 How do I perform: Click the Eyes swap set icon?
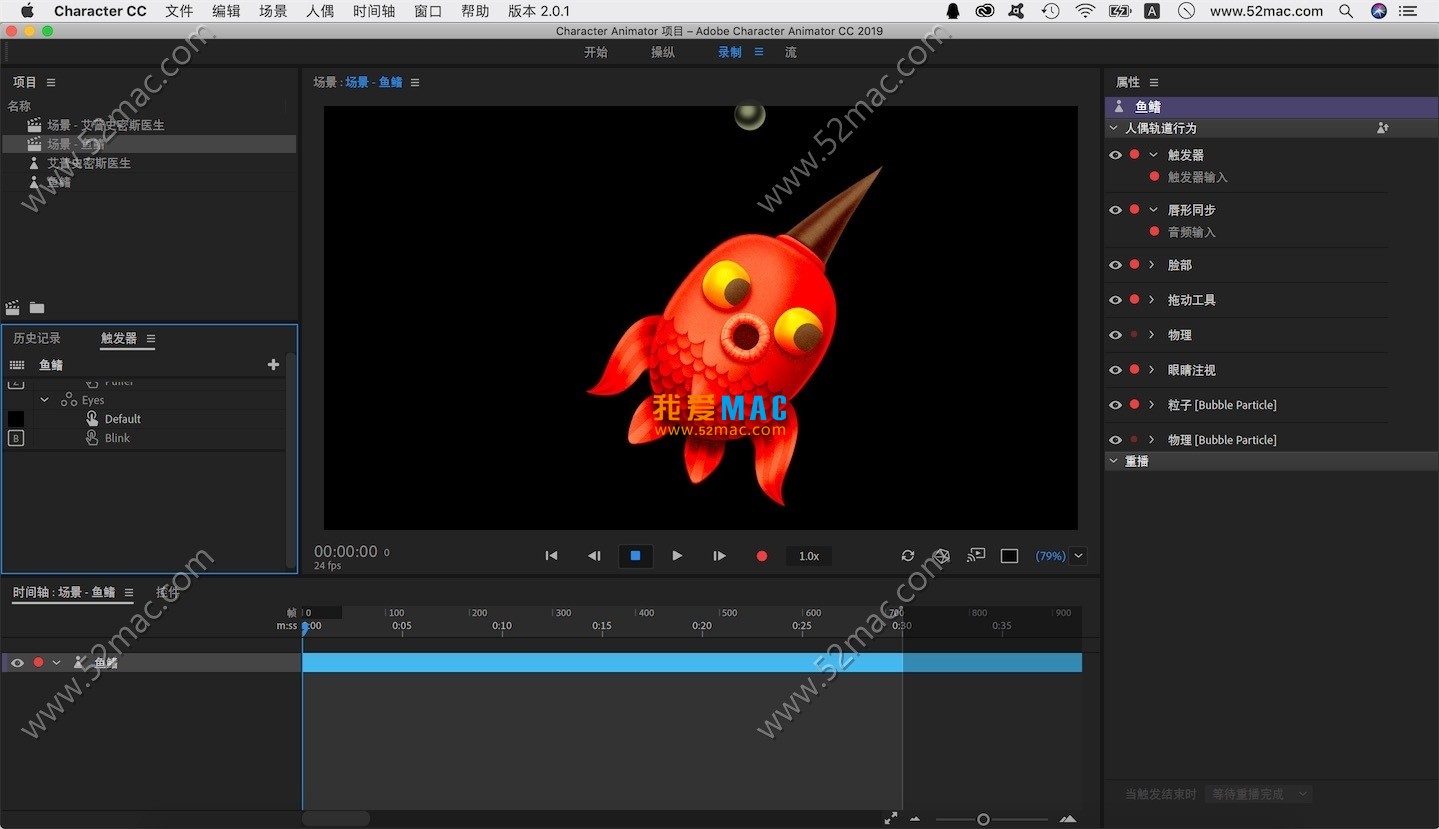[x=69, y=400]
